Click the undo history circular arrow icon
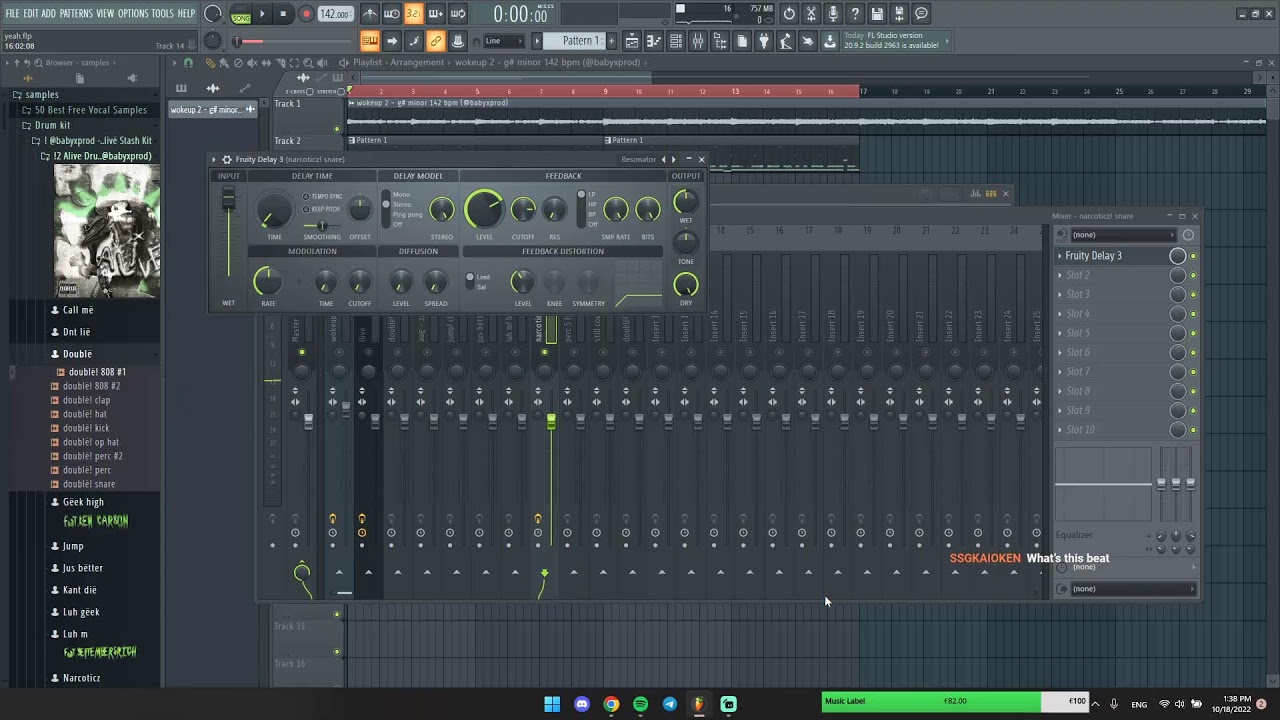This screenshot has height=720, width=1280. point(789,14)
